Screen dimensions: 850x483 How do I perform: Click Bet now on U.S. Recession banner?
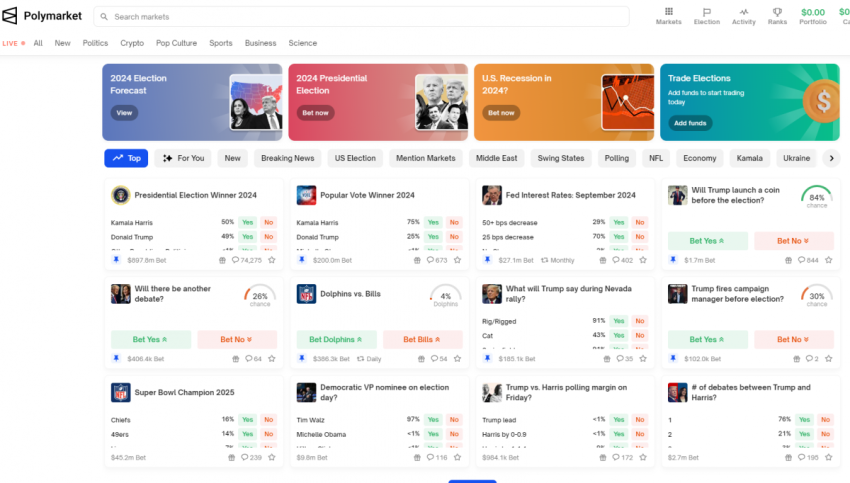coord(501,113)
